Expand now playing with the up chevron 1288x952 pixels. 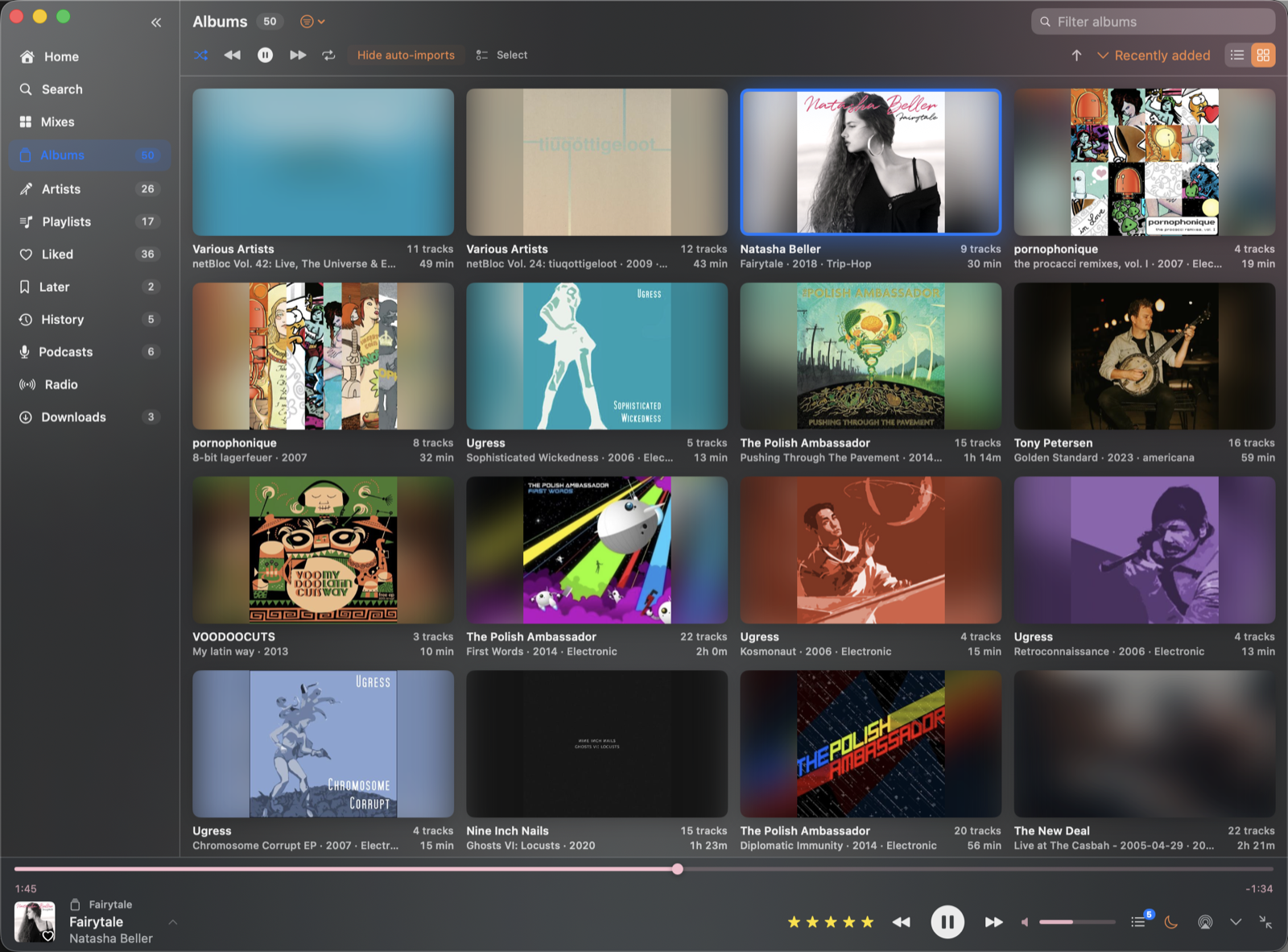coord(172,922)
